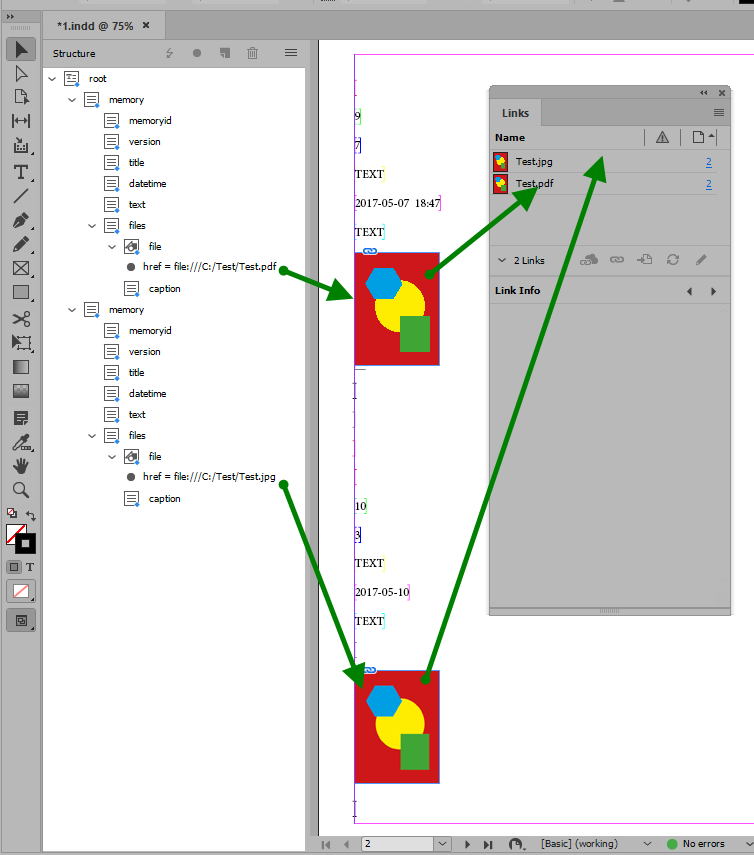This screenshot has height=855, width=754.
Task: Select the Gap tool
Action: pyautogui.click(x=21, y=121)
